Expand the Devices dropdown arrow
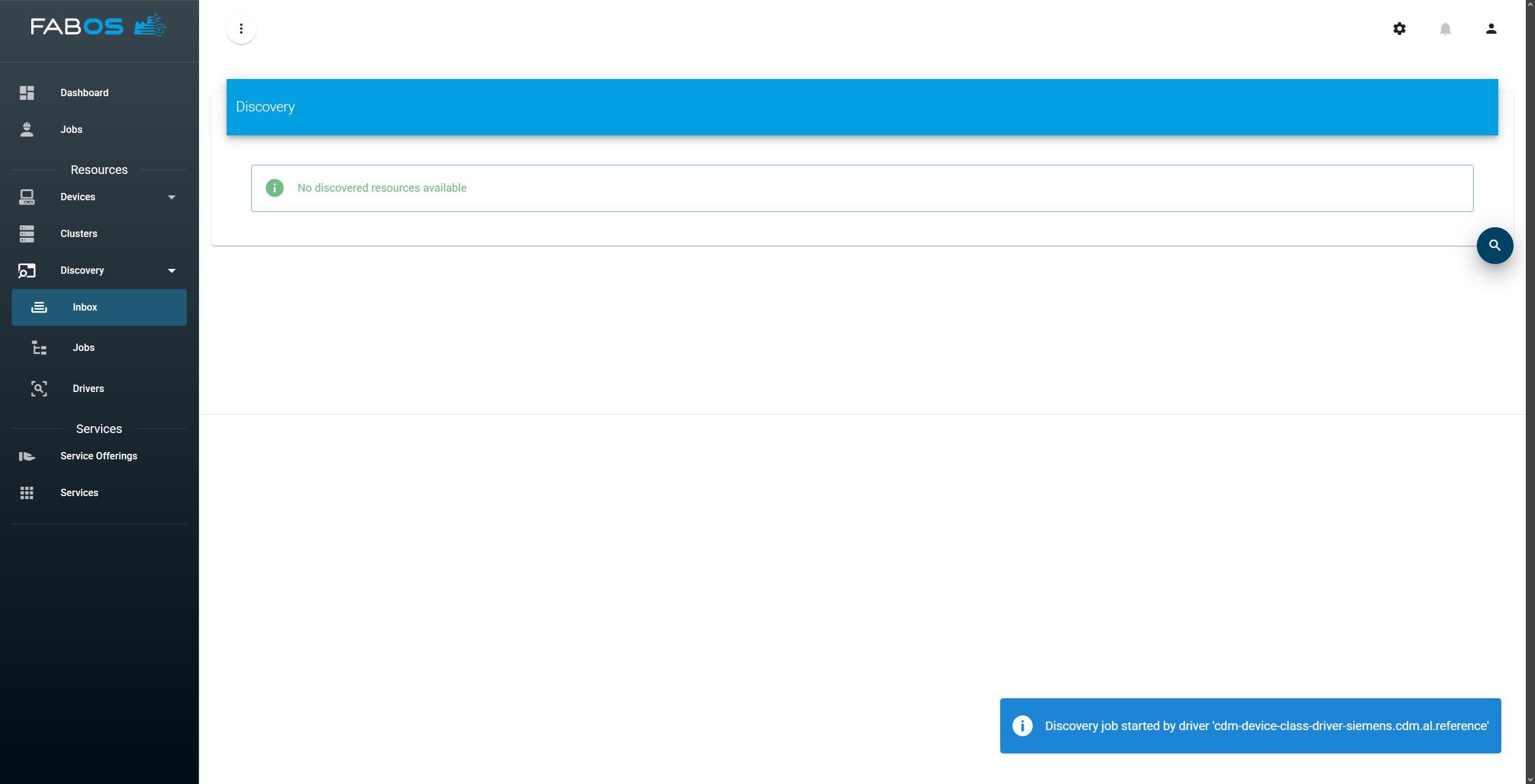1535x784 pixels. point(172,197)
